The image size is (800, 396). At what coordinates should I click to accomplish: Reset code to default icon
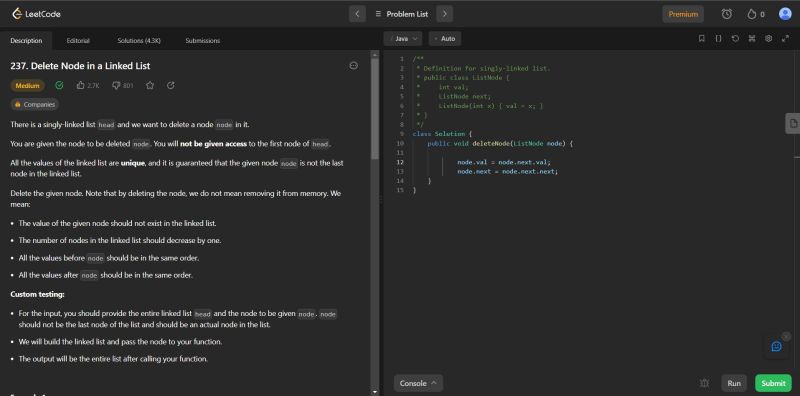735,38
